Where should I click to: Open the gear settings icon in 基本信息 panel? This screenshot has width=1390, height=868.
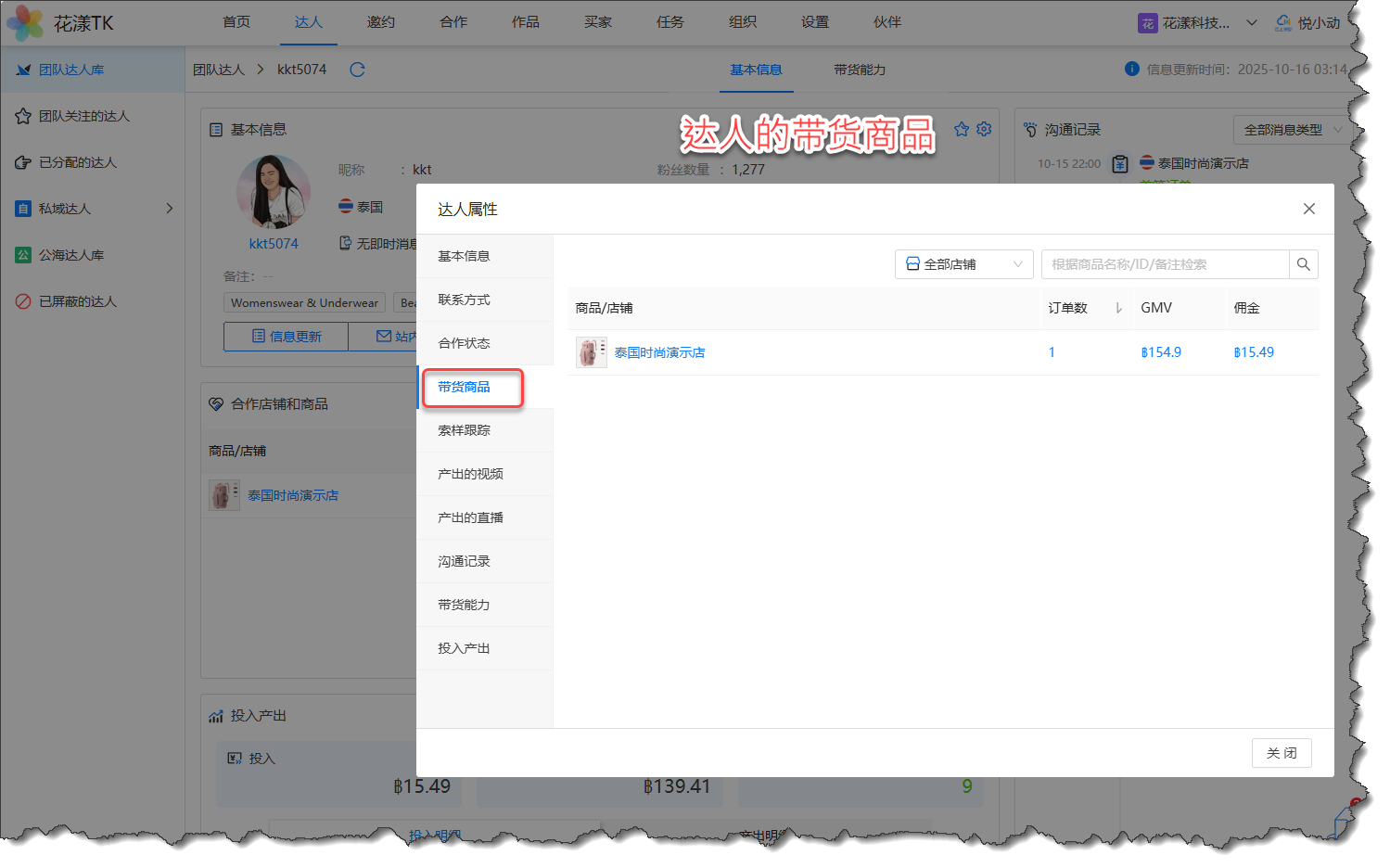point(984,130)
